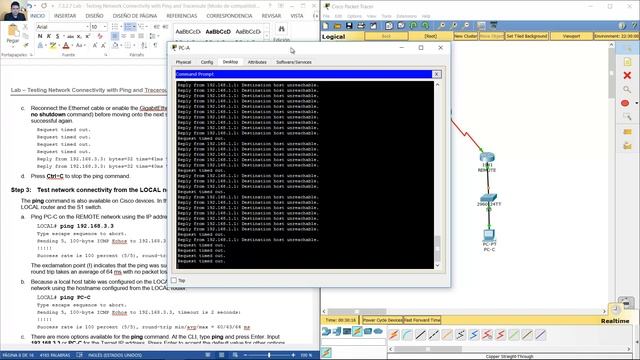Screen dimensions: 640x360
Task: Open the Edit menu in Packet Tracer
Action: pyautogui.click(x=338, y=16)
